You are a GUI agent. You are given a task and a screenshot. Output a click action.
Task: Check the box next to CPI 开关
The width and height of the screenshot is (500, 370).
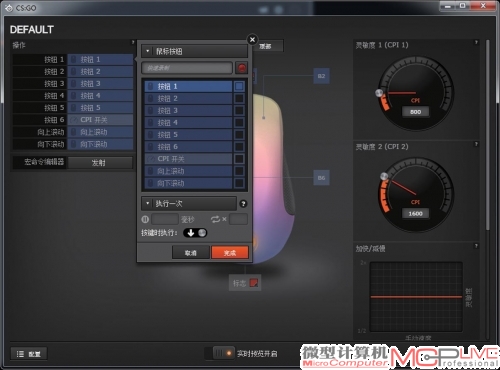click(239, 159)
